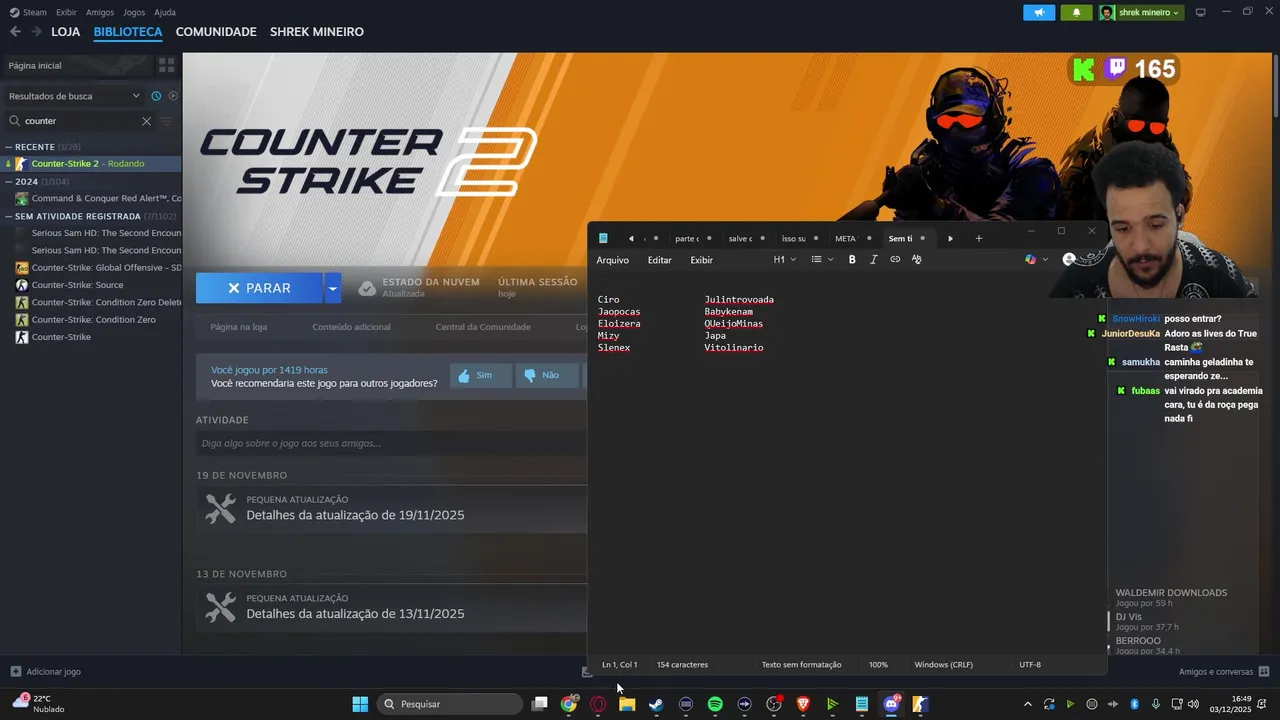The width and height of the screenshot is (1280, 720).
Task: Click the PARAR button
Action: pyautogui.click(x=259, y=288)
